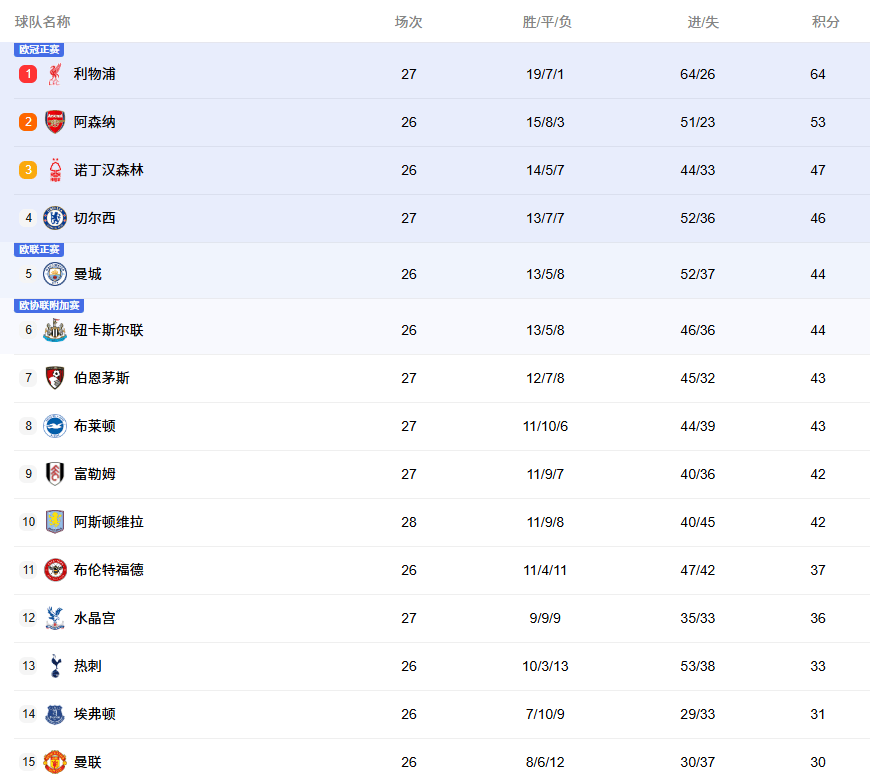This screenshot has height=775, width=870.
Task: Click the 欧冠正赛 qualification tag
Action: coord(39,50)
